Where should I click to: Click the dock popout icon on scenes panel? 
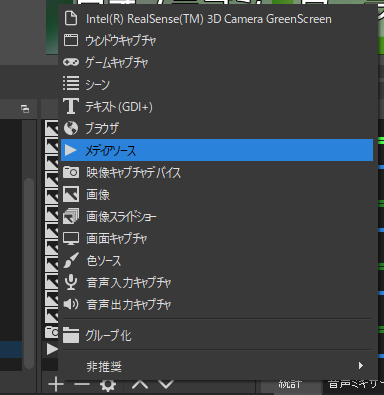25,109
